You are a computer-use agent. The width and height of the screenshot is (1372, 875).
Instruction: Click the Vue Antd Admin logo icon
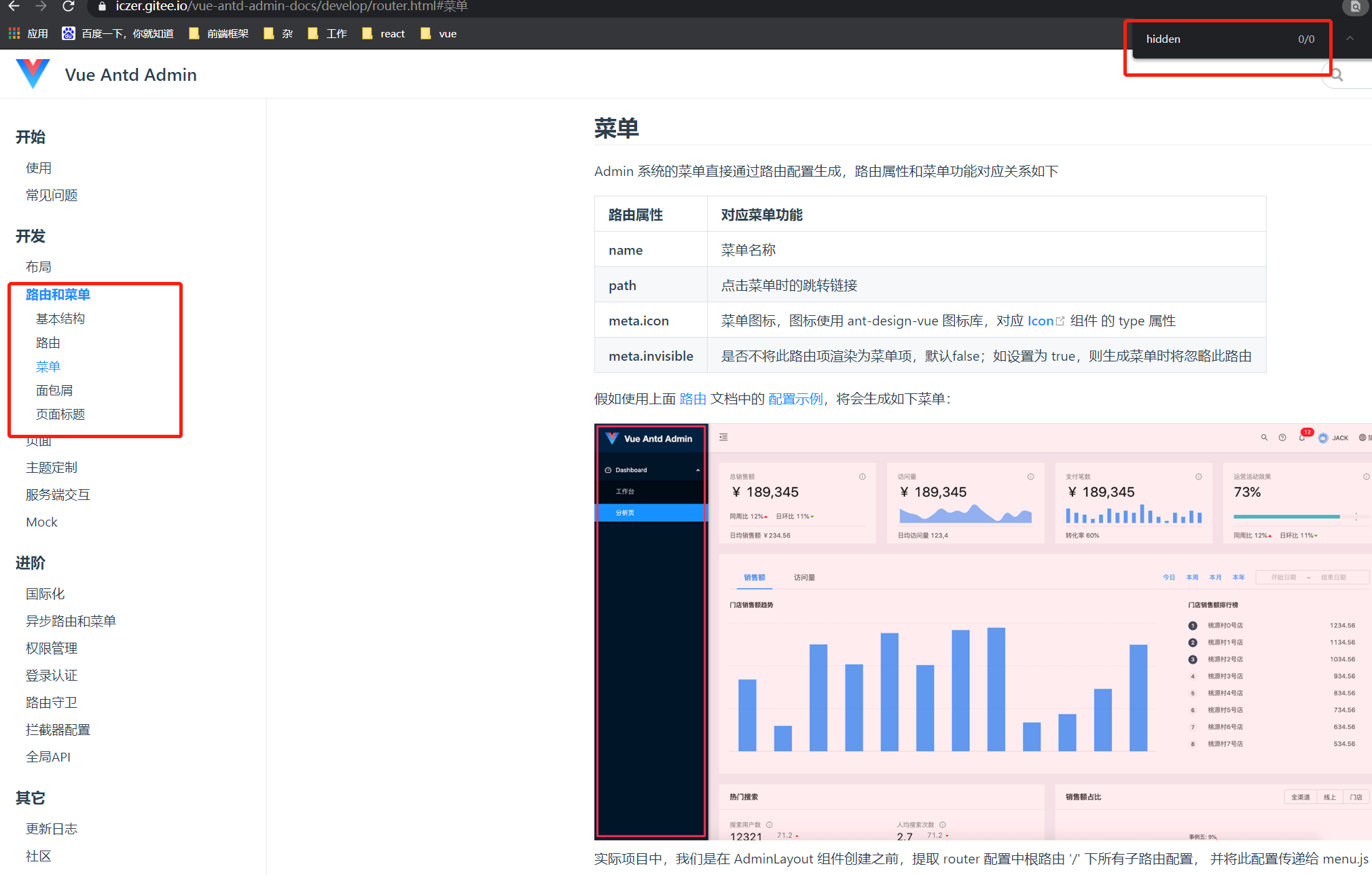coord(32,73)
